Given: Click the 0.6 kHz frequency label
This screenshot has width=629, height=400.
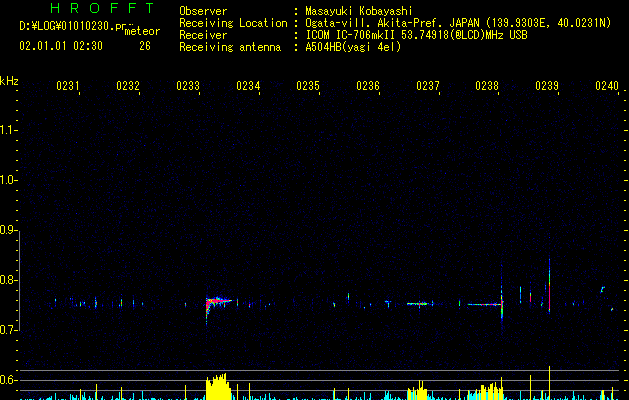Looking at the screenshot, I should click(x=8, y=380).
